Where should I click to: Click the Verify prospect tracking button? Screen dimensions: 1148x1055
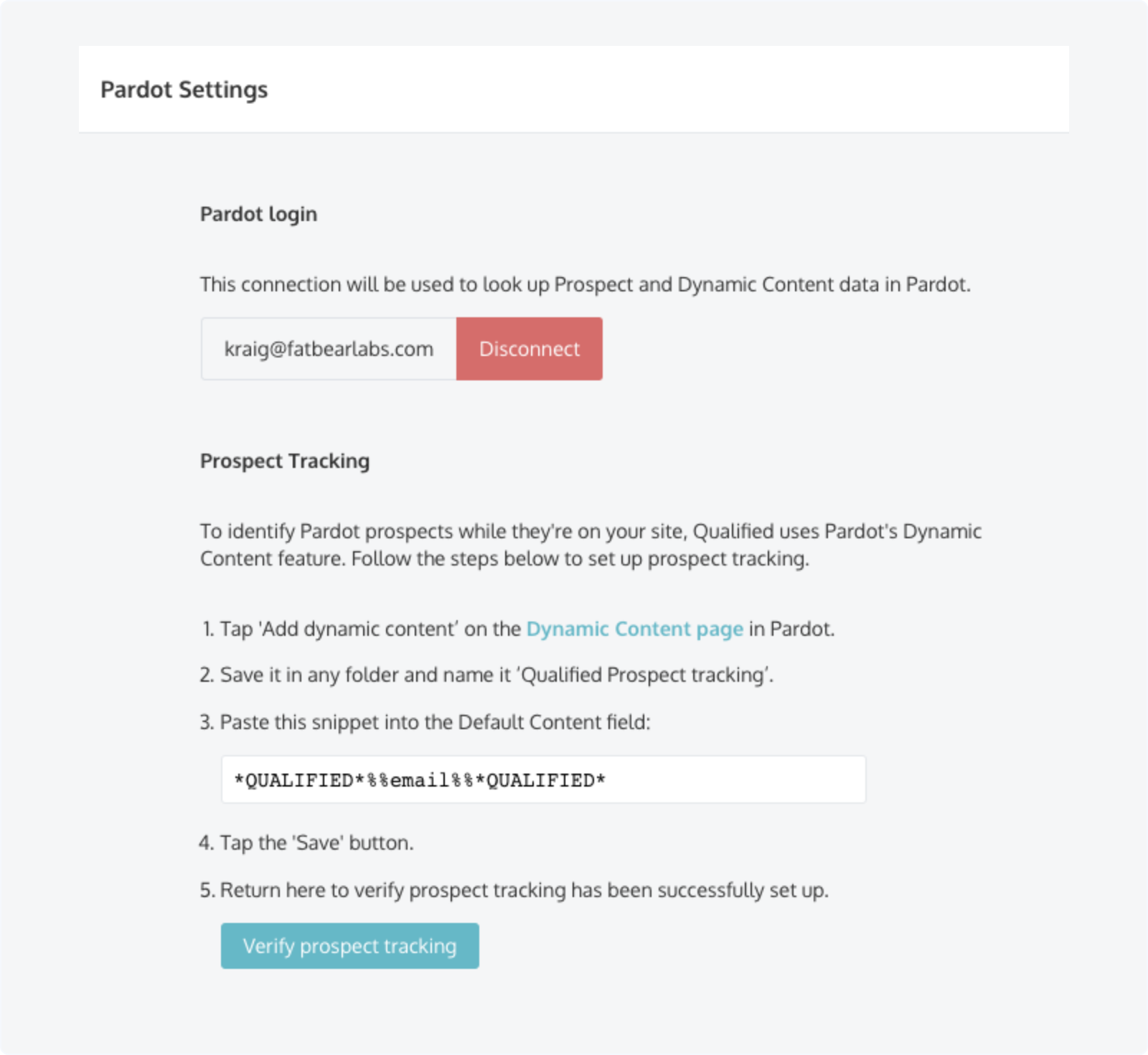click(349, 946)
